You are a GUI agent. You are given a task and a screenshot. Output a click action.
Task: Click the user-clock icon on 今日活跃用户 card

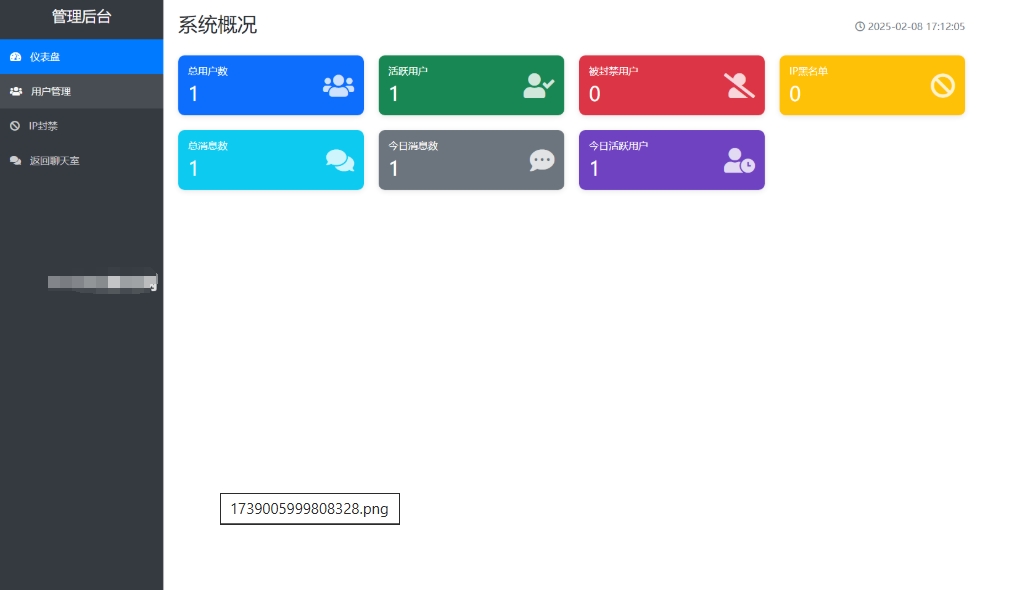(x=739, y=161)
